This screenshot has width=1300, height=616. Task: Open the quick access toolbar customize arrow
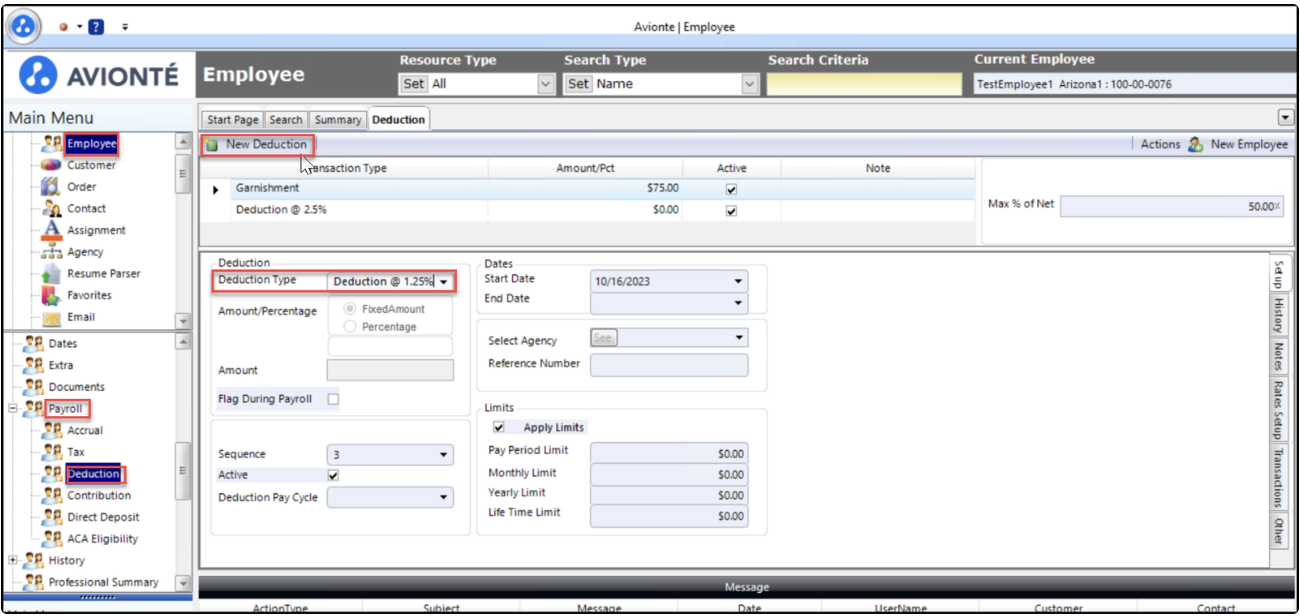pos(125,27)
